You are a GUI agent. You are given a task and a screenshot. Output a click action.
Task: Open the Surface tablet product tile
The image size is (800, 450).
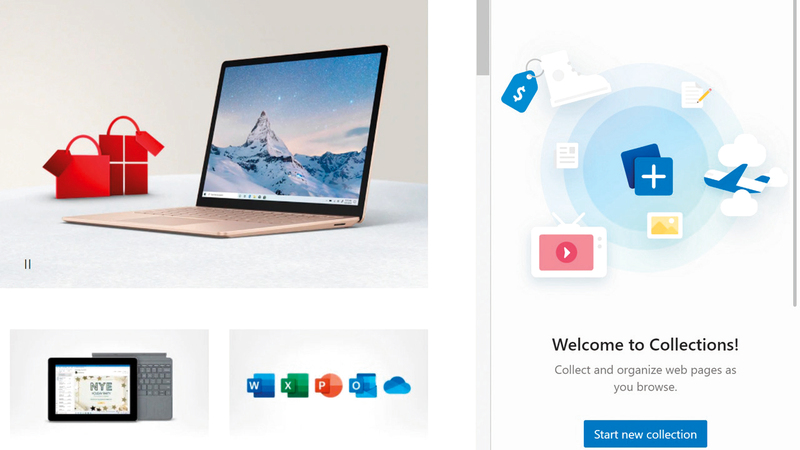109,383
